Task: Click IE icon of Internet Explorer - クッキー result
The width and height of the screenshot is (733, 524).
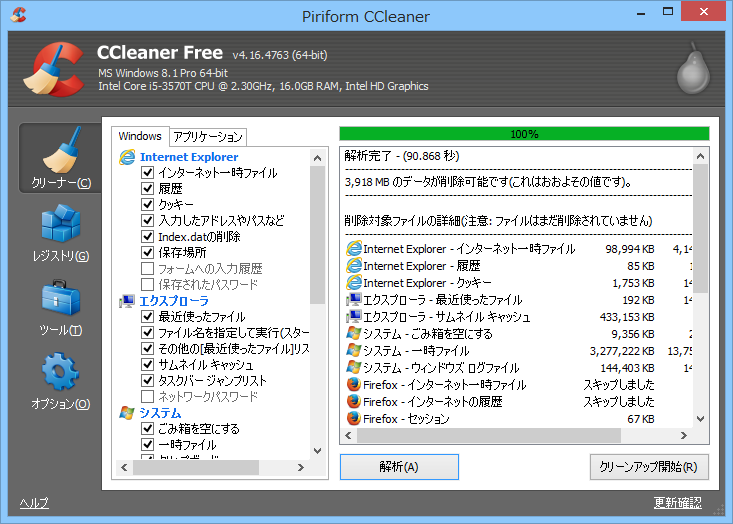Action: [x=354, y=283]
